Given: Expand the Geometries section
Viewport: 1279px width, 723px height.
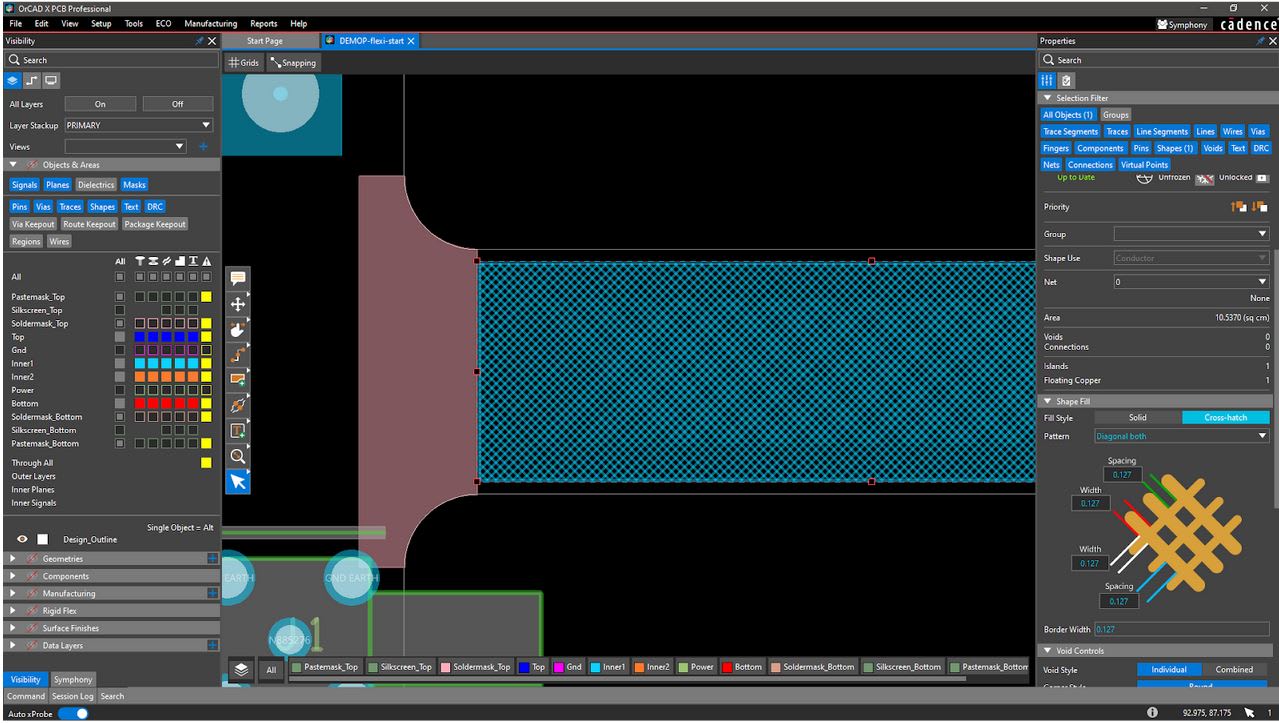Looking at the screenshot, I should coord(14,559).
